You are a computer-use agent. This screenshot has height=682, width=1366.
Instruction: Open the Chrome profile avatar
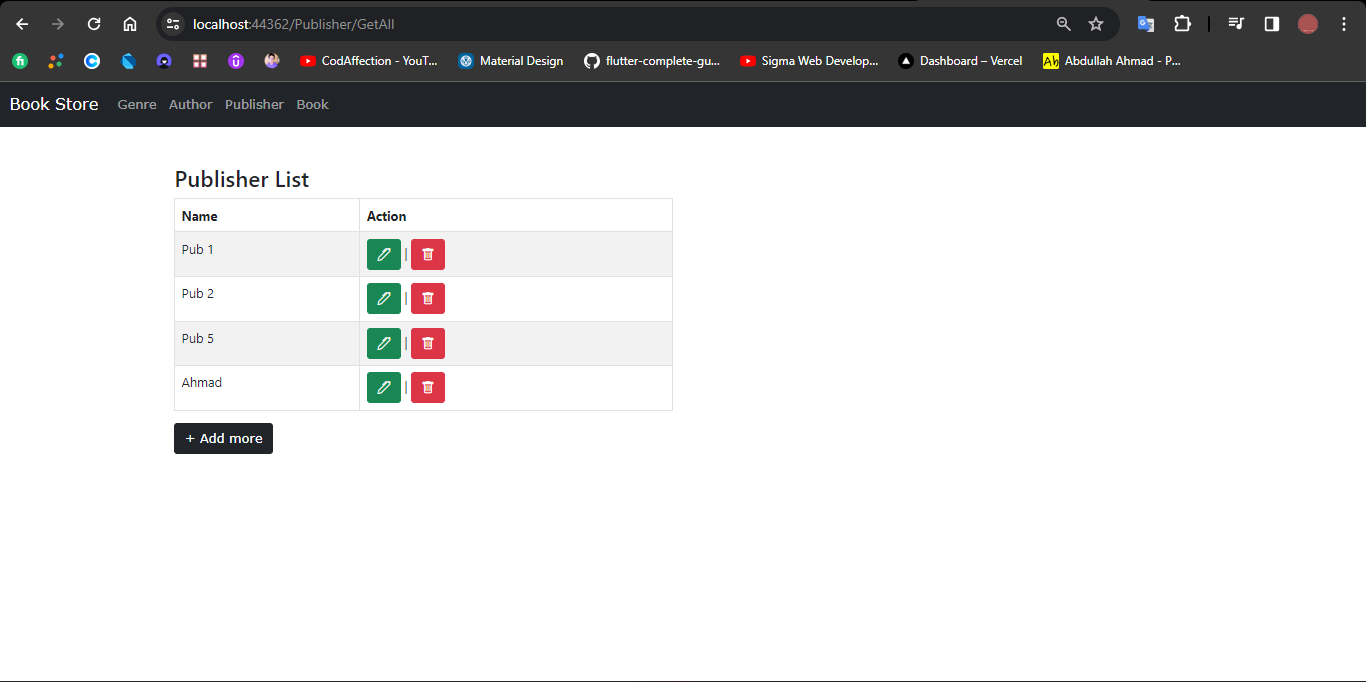[1308, 24]
